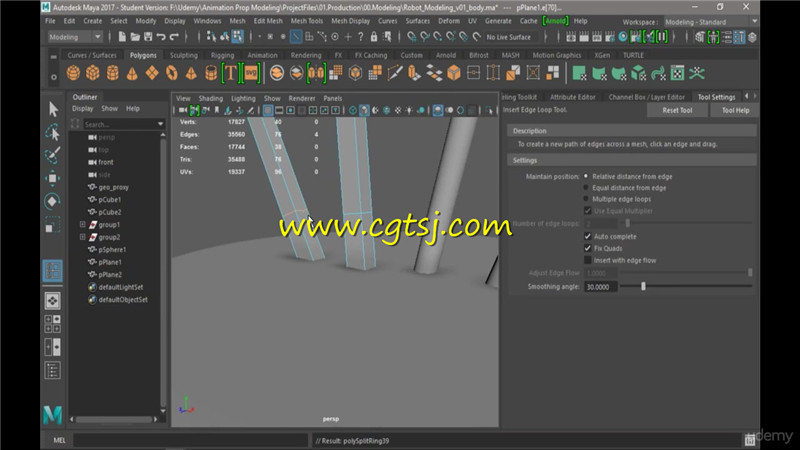Select pPlane1 in the Outliner
This screenshot has height=450, width=800.
110,262
